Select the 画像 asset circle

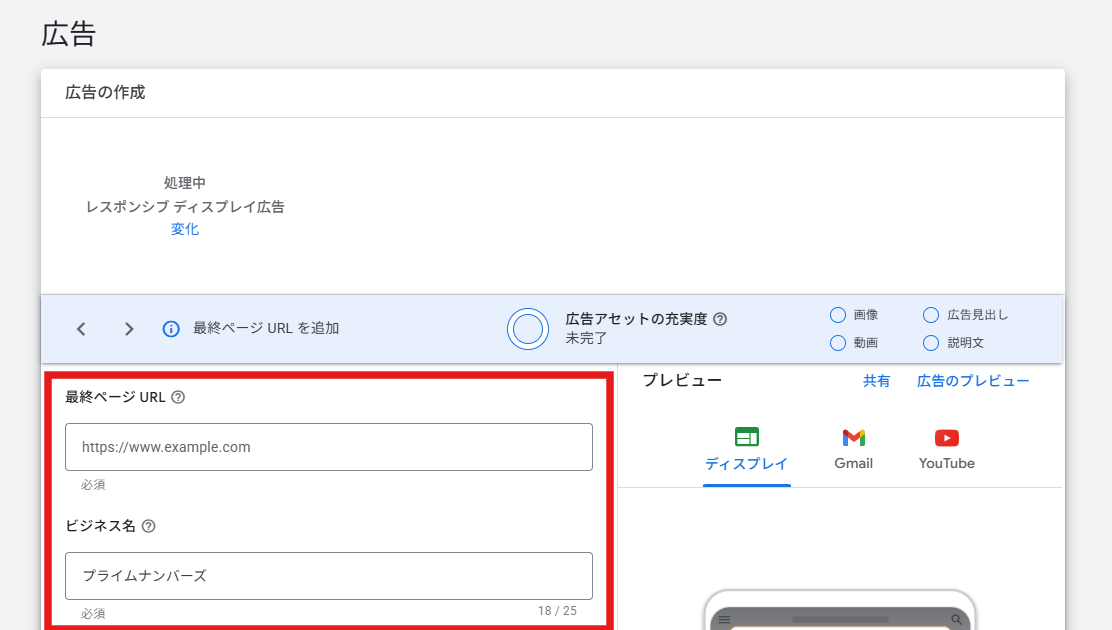(x=838, y=315)
